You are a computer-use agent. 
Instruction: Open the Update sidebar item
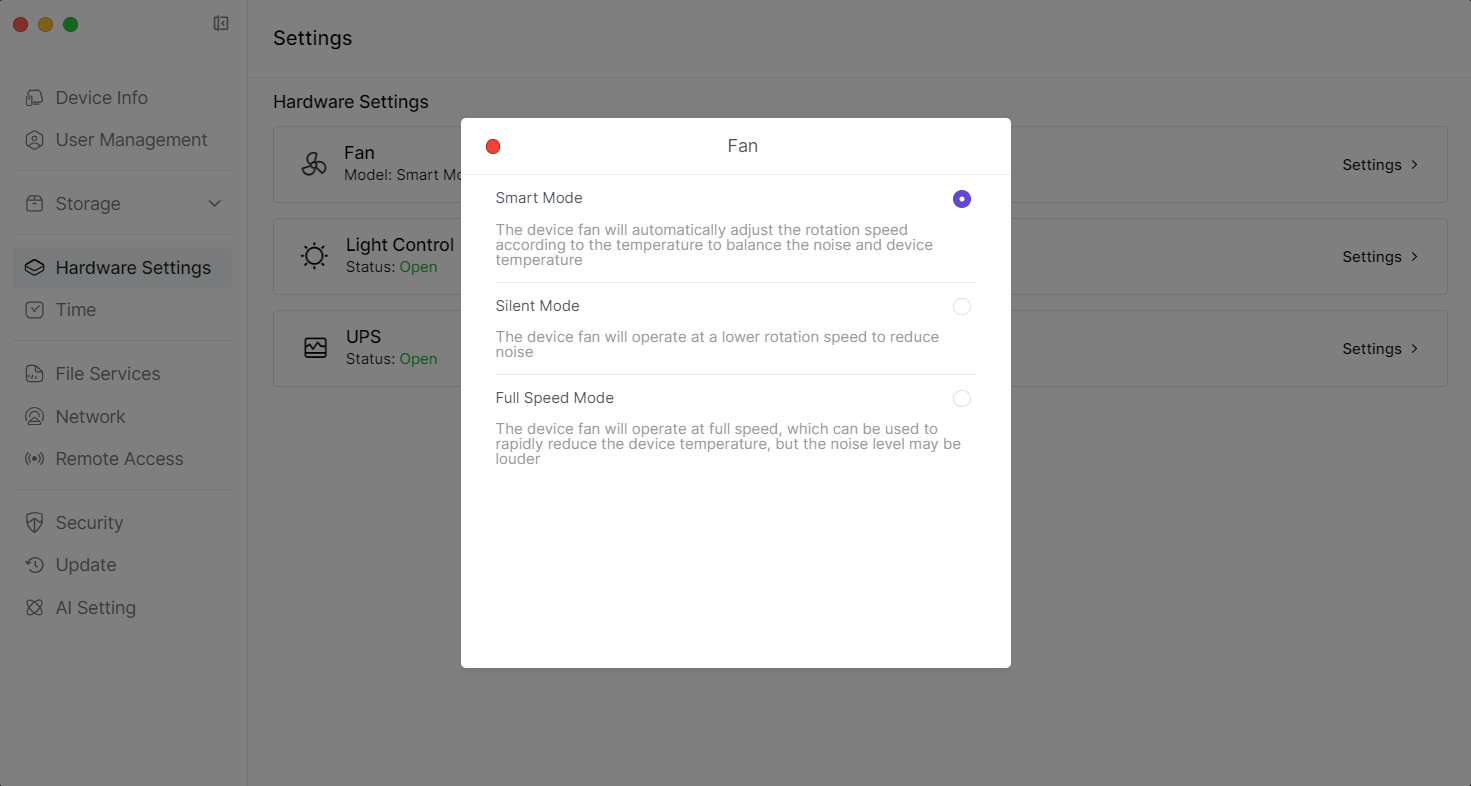[x=86, y=565]
